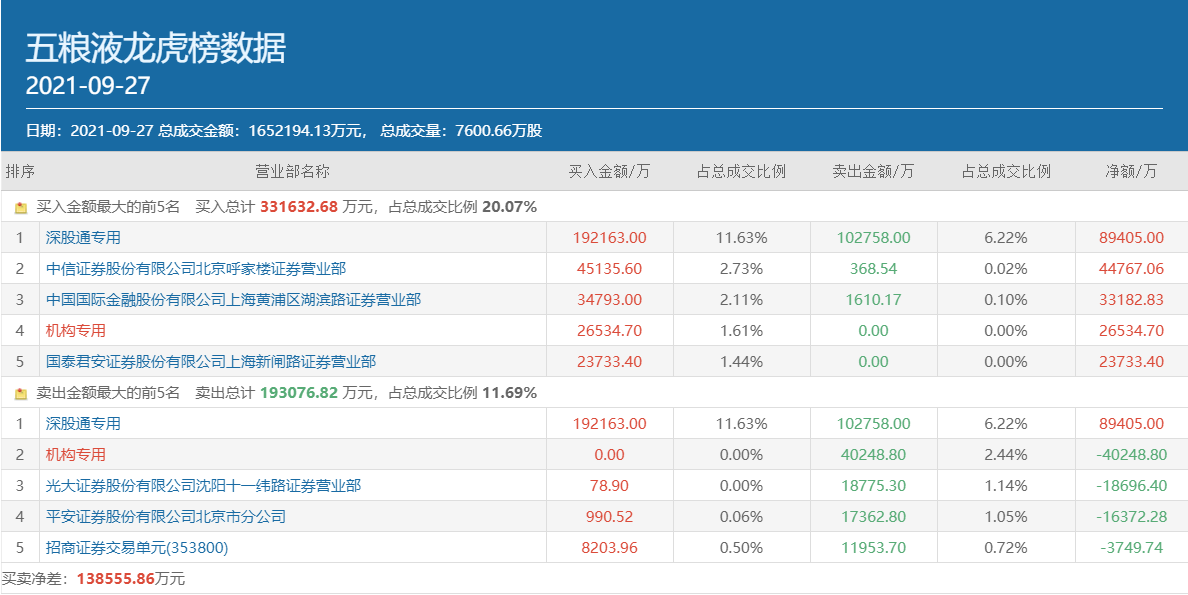Click the 买入金额/万 column header
The width and height of the screenshot is (1188, 595).
[x=609, y=171]
